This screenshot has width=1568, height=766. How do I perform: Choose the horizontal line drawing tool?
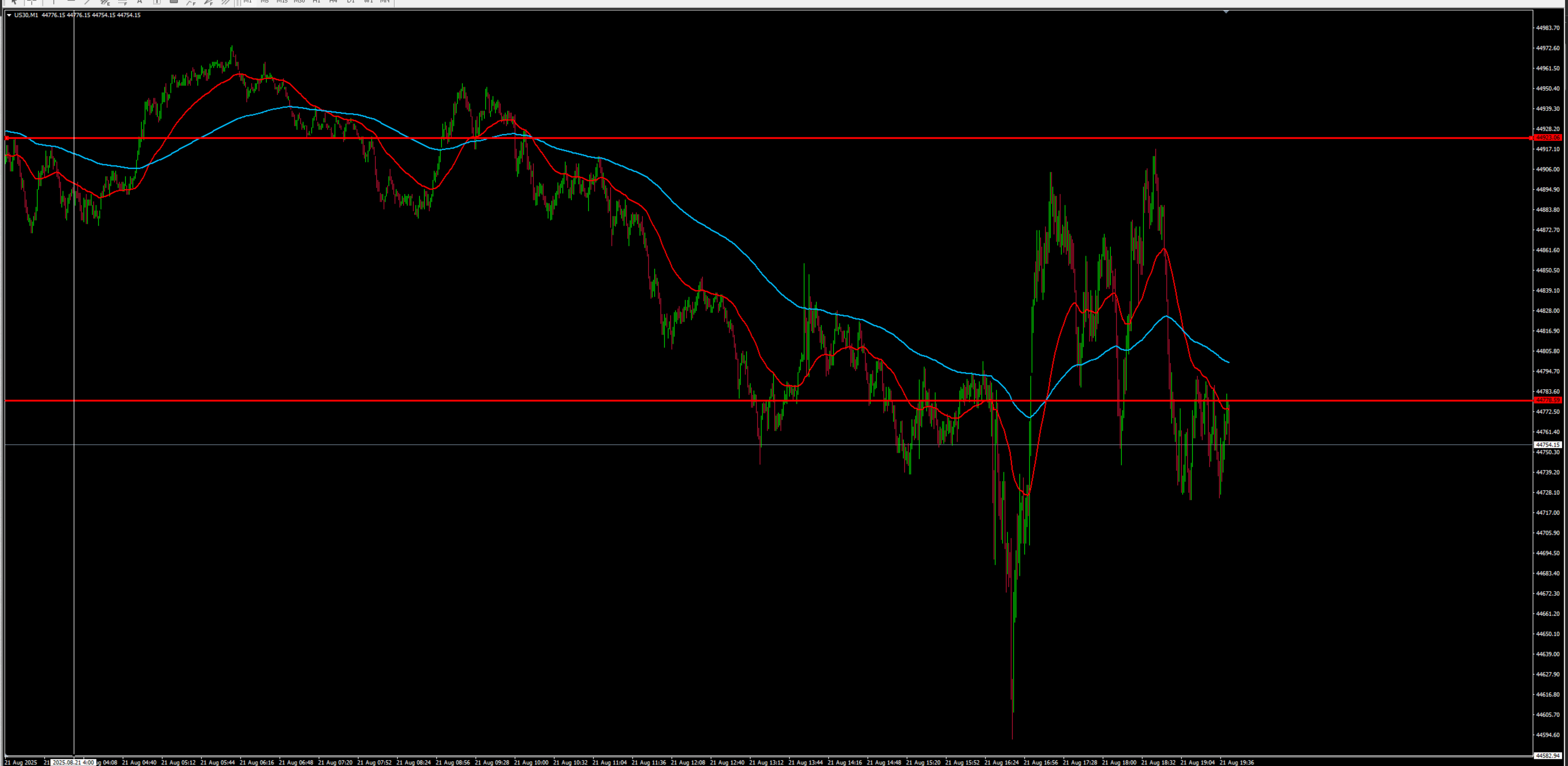click(x=71, y=2)
